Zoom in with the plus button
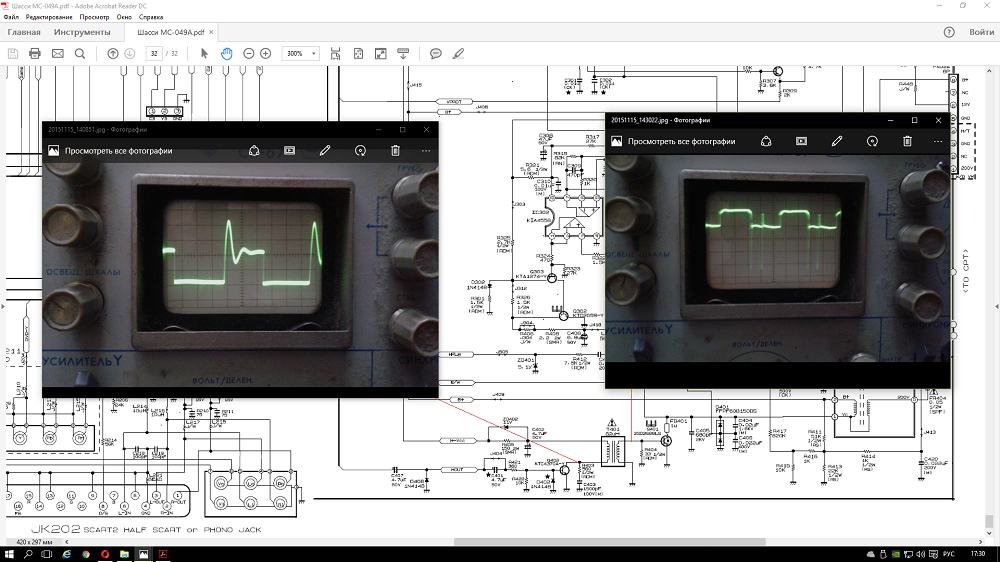The width and height of the screenshot is (1000, 562). click(265, 53)
